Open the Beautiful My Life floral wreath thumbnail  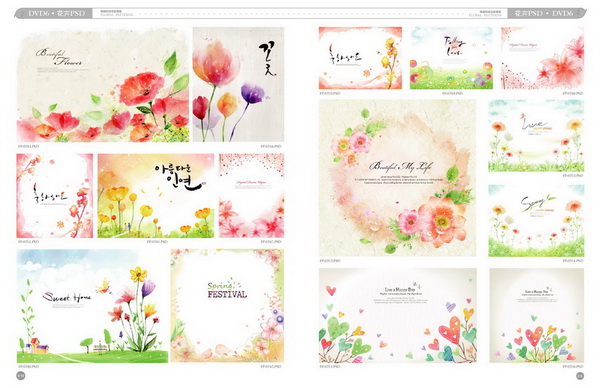point(398,178)
